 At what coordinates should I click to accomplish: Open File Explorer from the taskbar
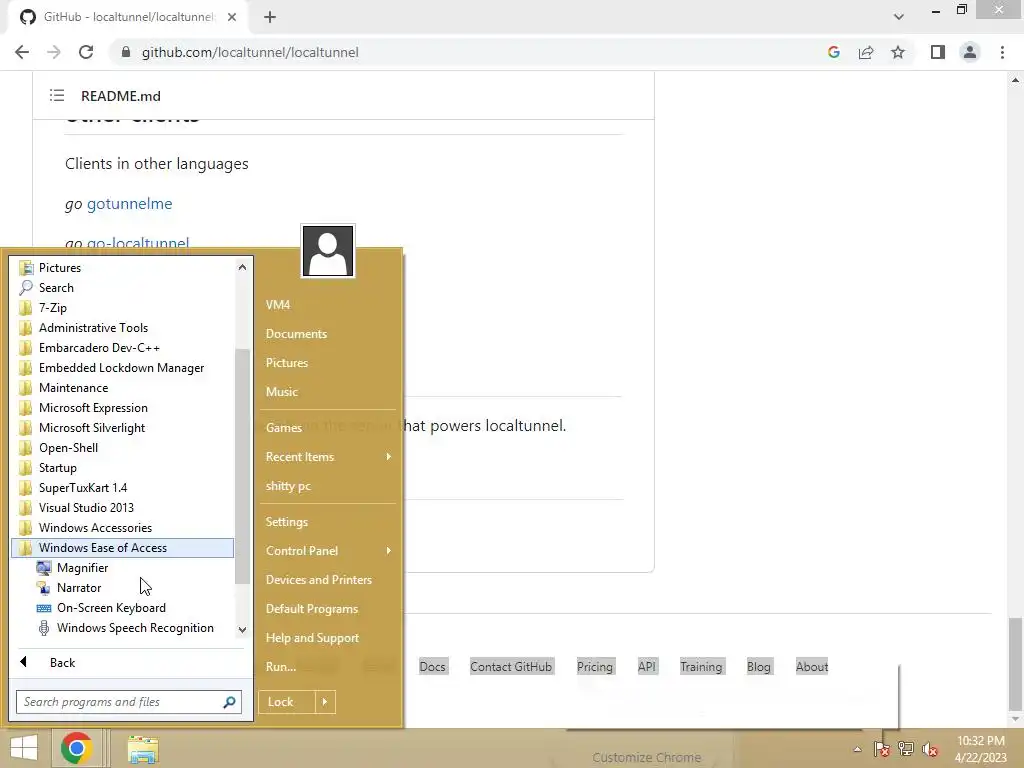click(143, 749)
